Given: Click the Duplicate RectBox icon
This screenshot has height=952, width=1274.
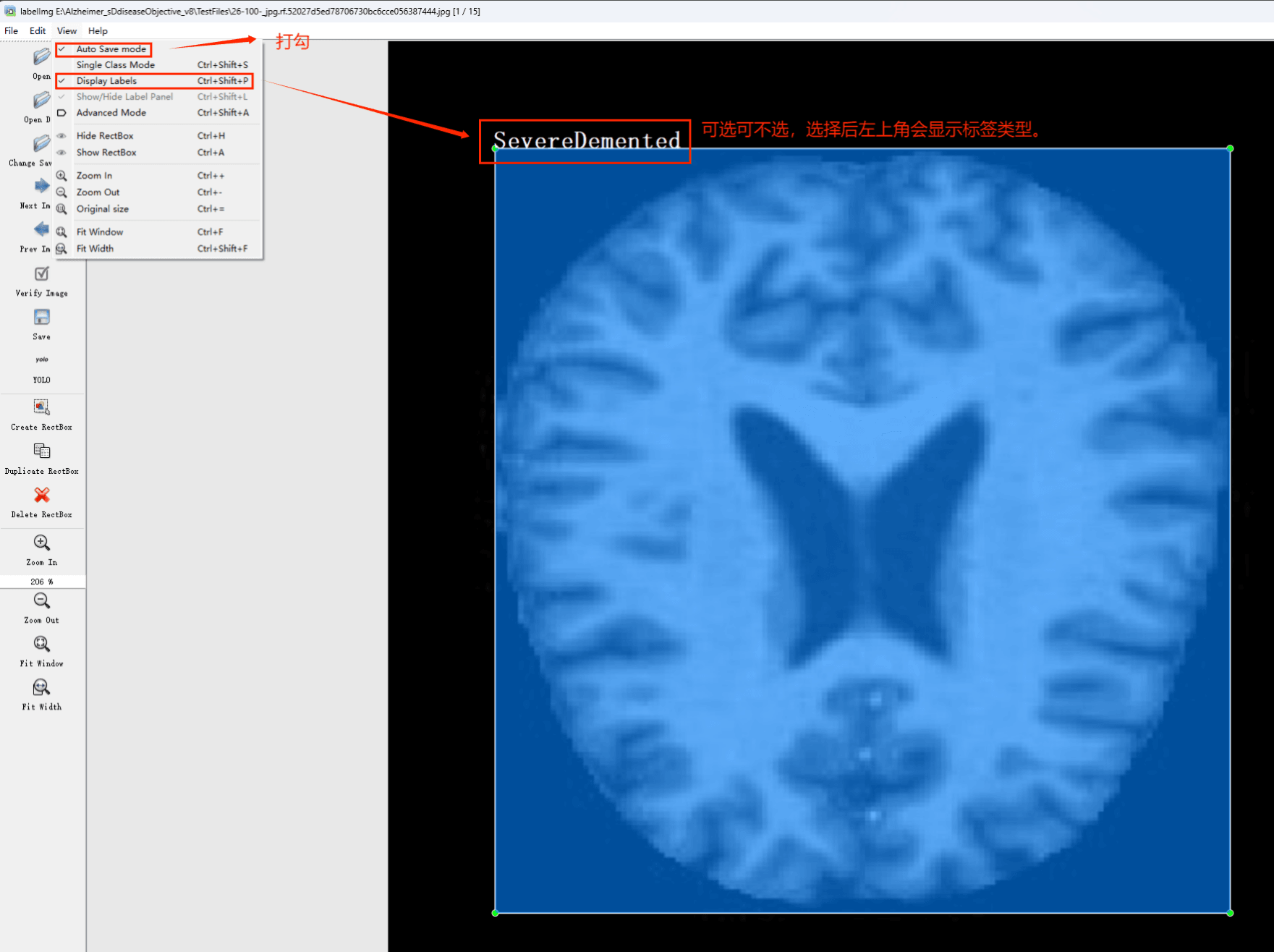Looking at the screenshot, I should click(42, 451).
